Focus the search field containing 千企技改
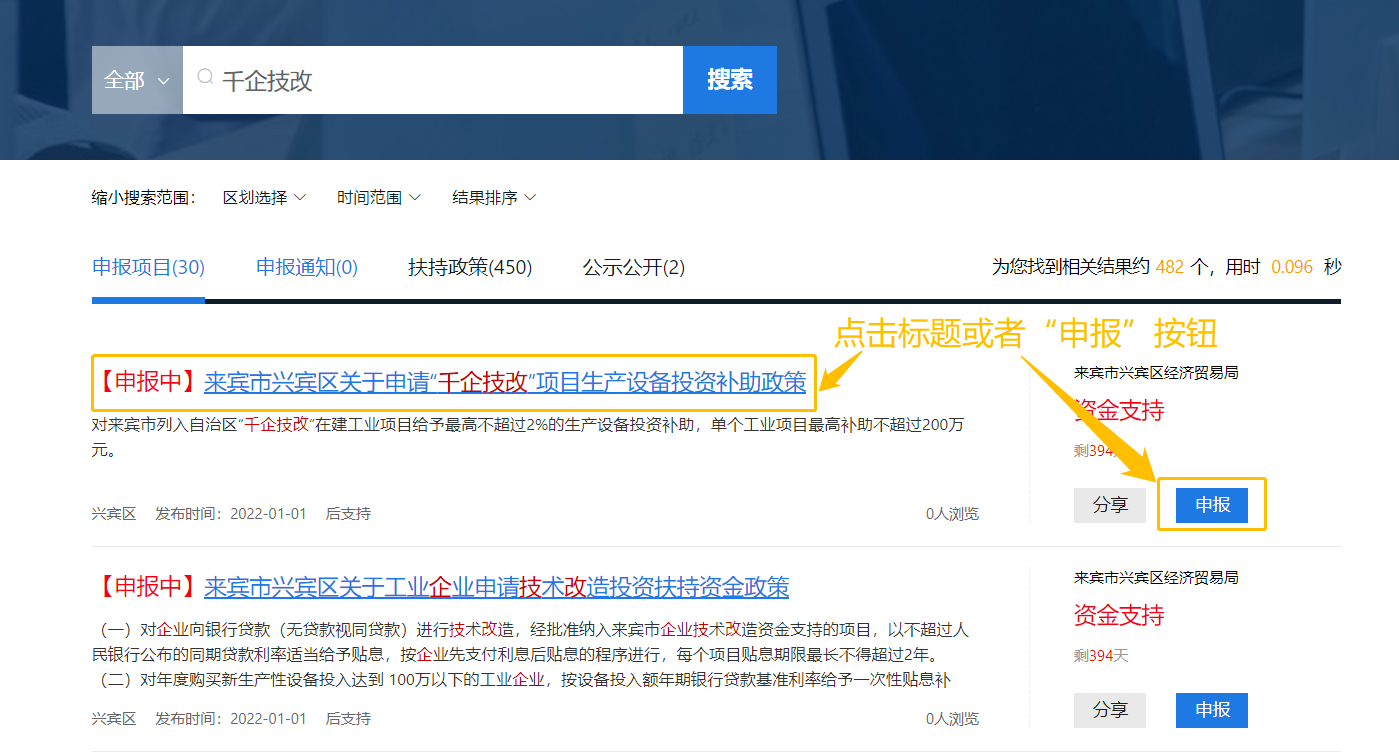The height and width of the screenshot is (754, 1399). tap(440, 80)
